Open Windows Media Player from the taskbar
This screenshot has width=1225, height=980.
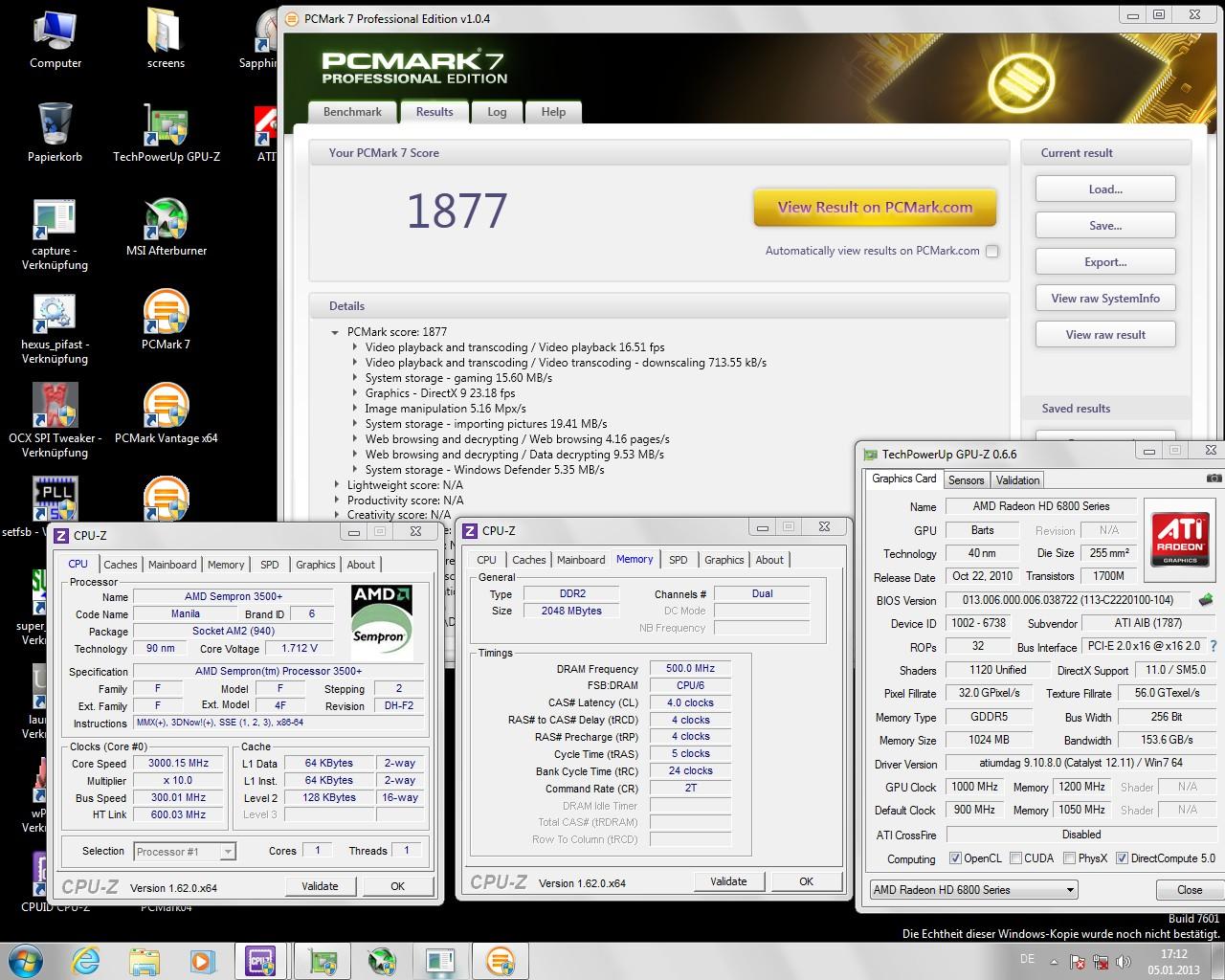point(202,960)
